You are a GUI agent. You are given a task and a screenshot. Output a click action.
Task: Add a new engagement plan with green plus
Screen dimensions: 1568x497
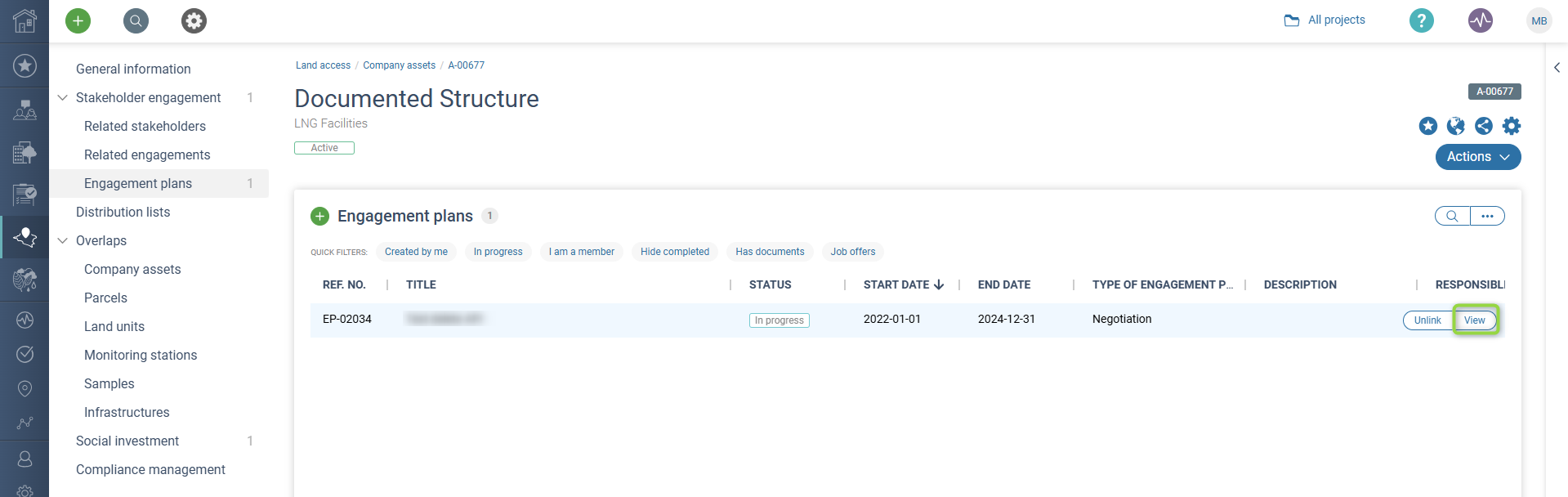tap(319, 216)
